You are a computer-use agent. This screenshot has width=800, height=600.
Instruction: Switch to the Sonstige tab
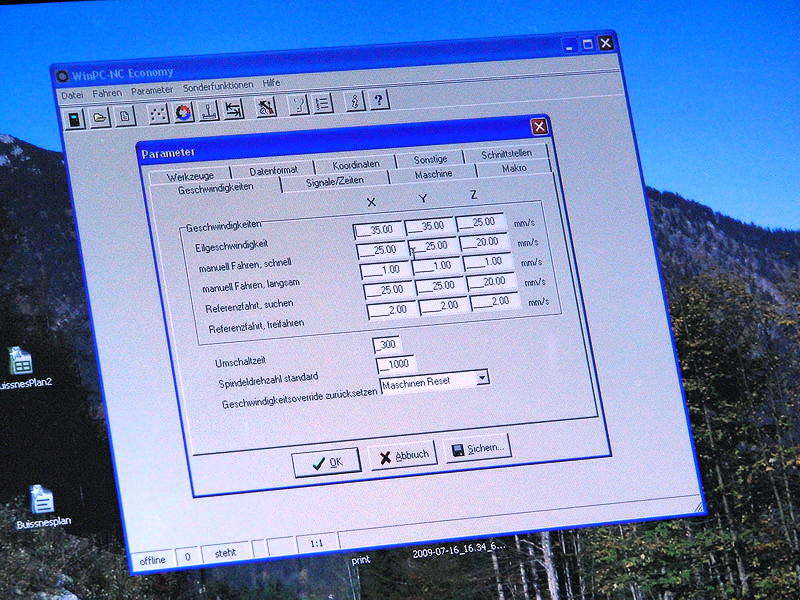430,160
